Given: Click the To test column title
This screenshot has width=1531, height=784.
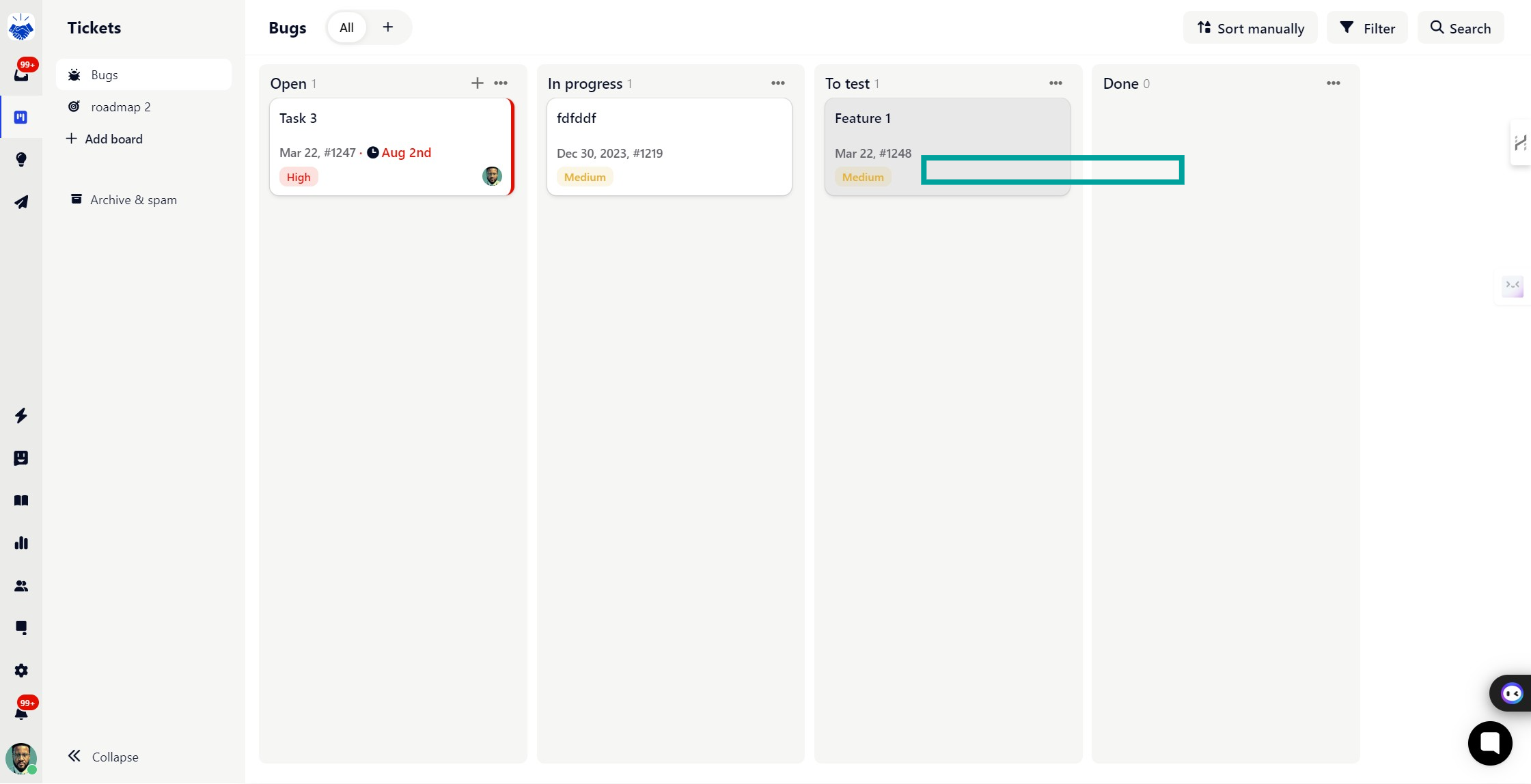Looking at the screenshot, I should [847, 83].
